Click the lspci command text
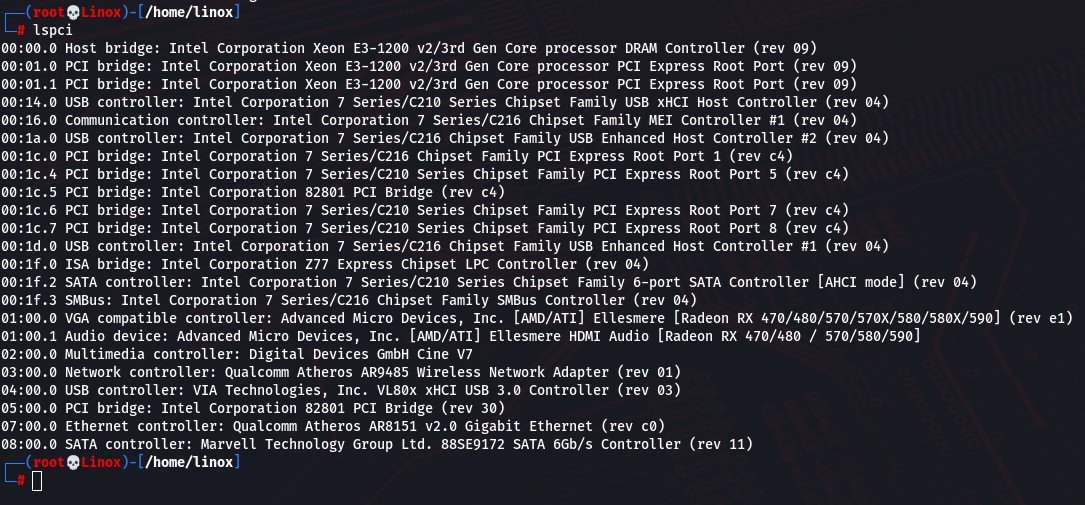 (x=53, y=30)
